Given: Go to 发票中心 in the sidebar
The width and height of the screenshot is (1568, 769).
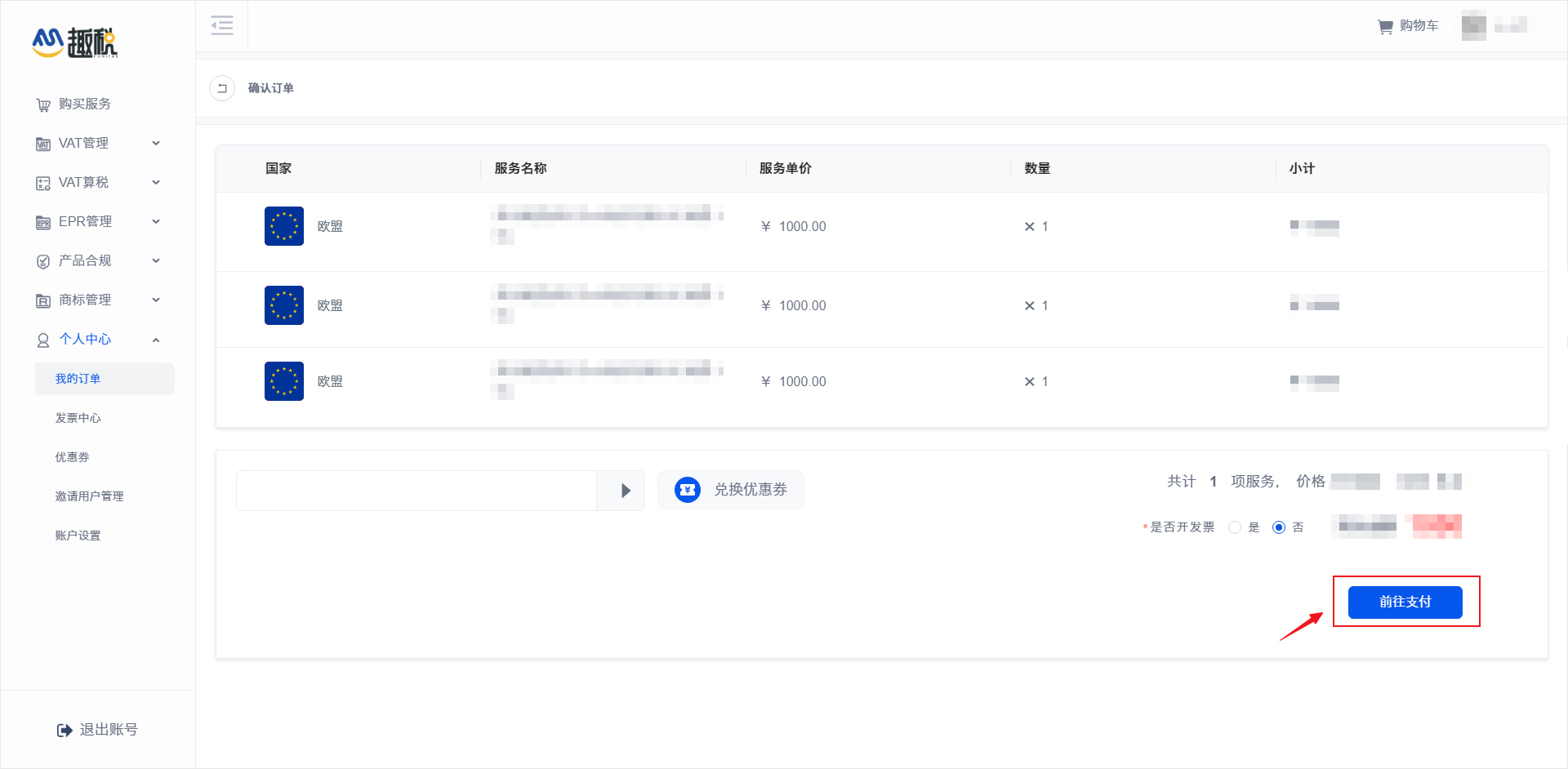Looking at the screenshot, I should [x=78, y=417].
